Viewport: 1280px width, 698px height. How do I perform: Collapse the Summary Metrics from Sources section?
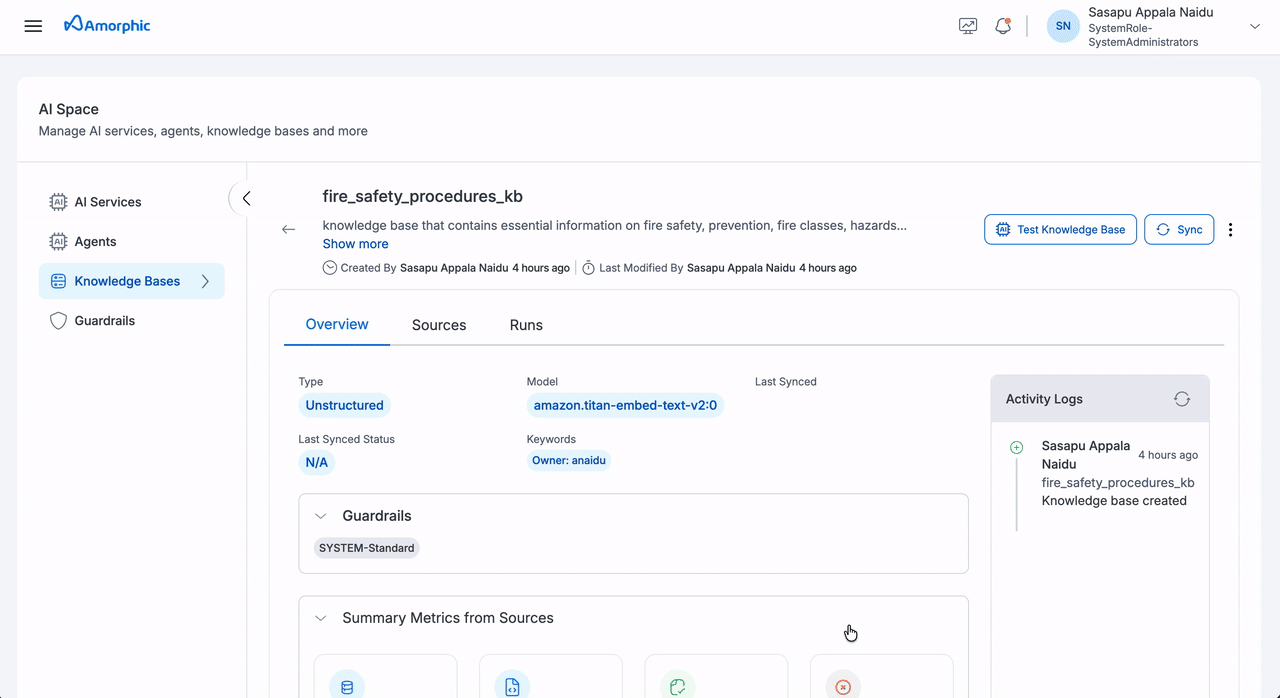[320, 618]
